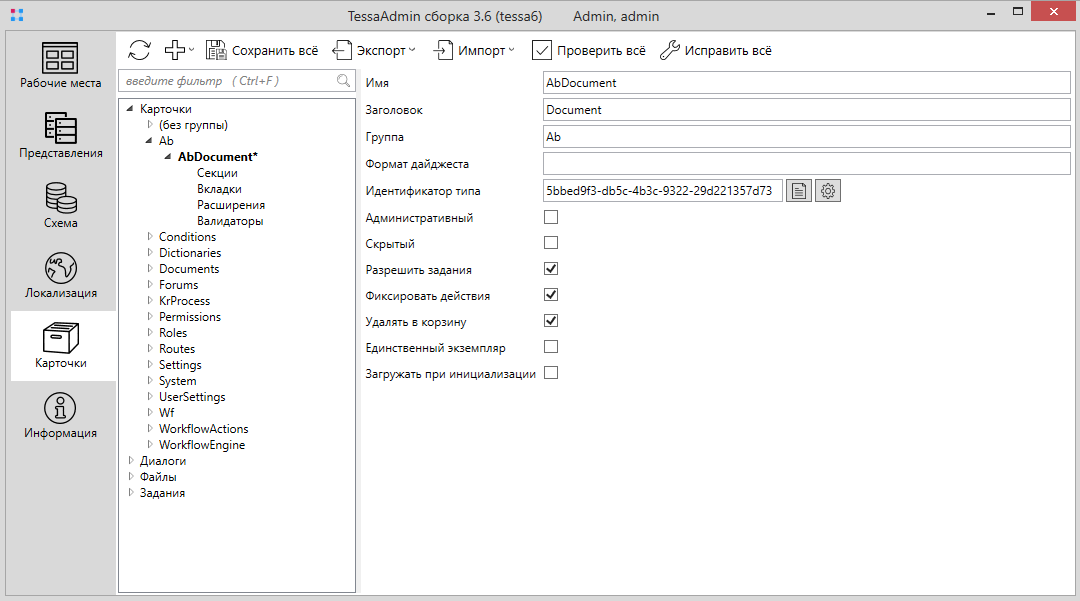Click the Сохранить всё button
The height and width of the screenshot is (601, 1080).
tap(263, 50)
